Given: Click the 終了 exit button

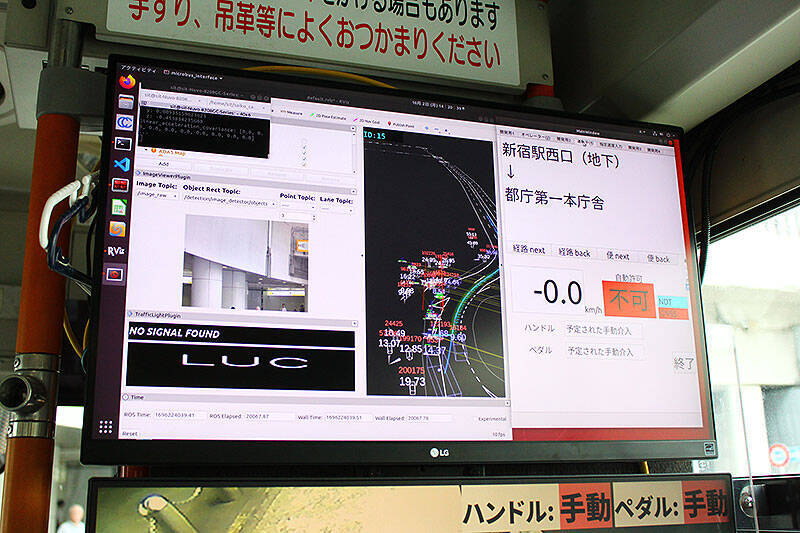Looking at the screenshot, I should pos(684,364).
